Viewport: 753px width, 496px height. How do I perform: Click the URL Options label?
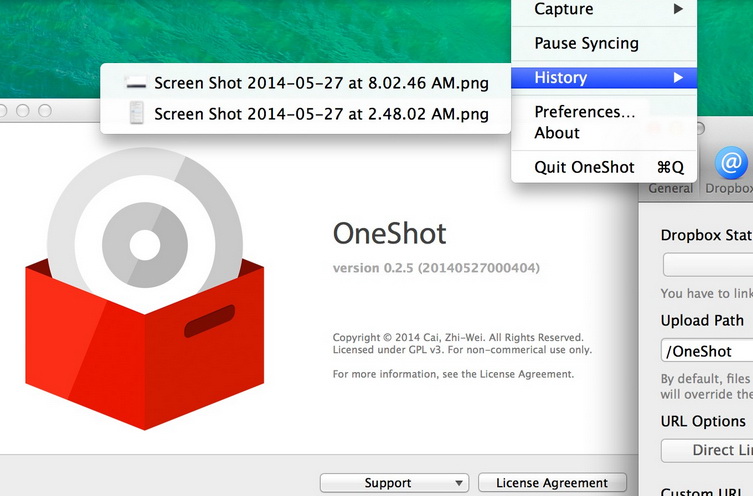coord(703,421)
